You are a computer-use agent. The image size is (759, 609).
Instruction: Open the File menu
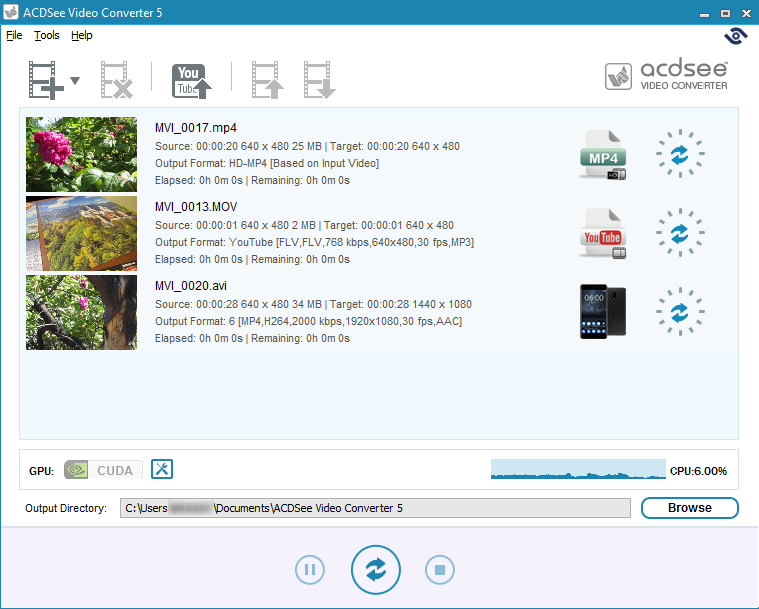[14, 35]
